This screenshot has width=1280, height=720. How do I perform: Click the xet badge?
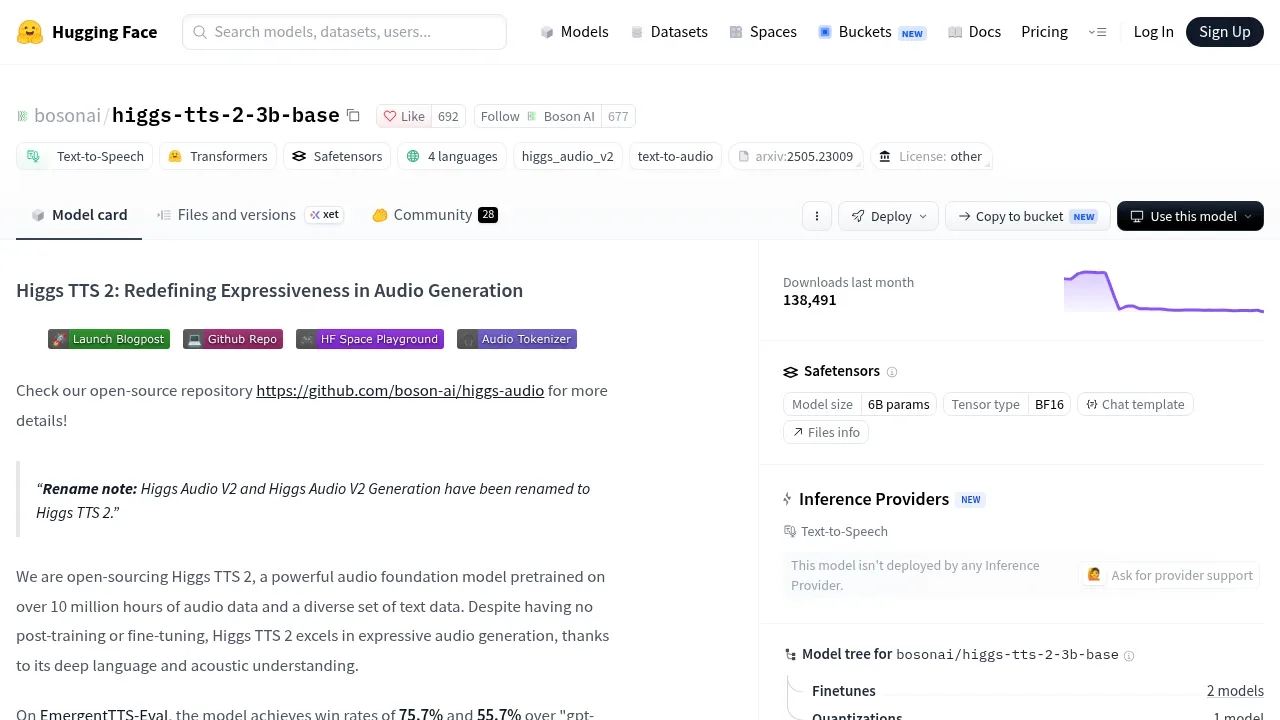coord(324,215)
